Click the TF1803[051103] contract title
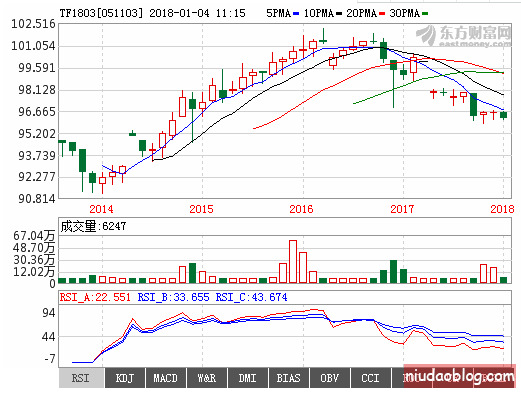 coord(101,13)
